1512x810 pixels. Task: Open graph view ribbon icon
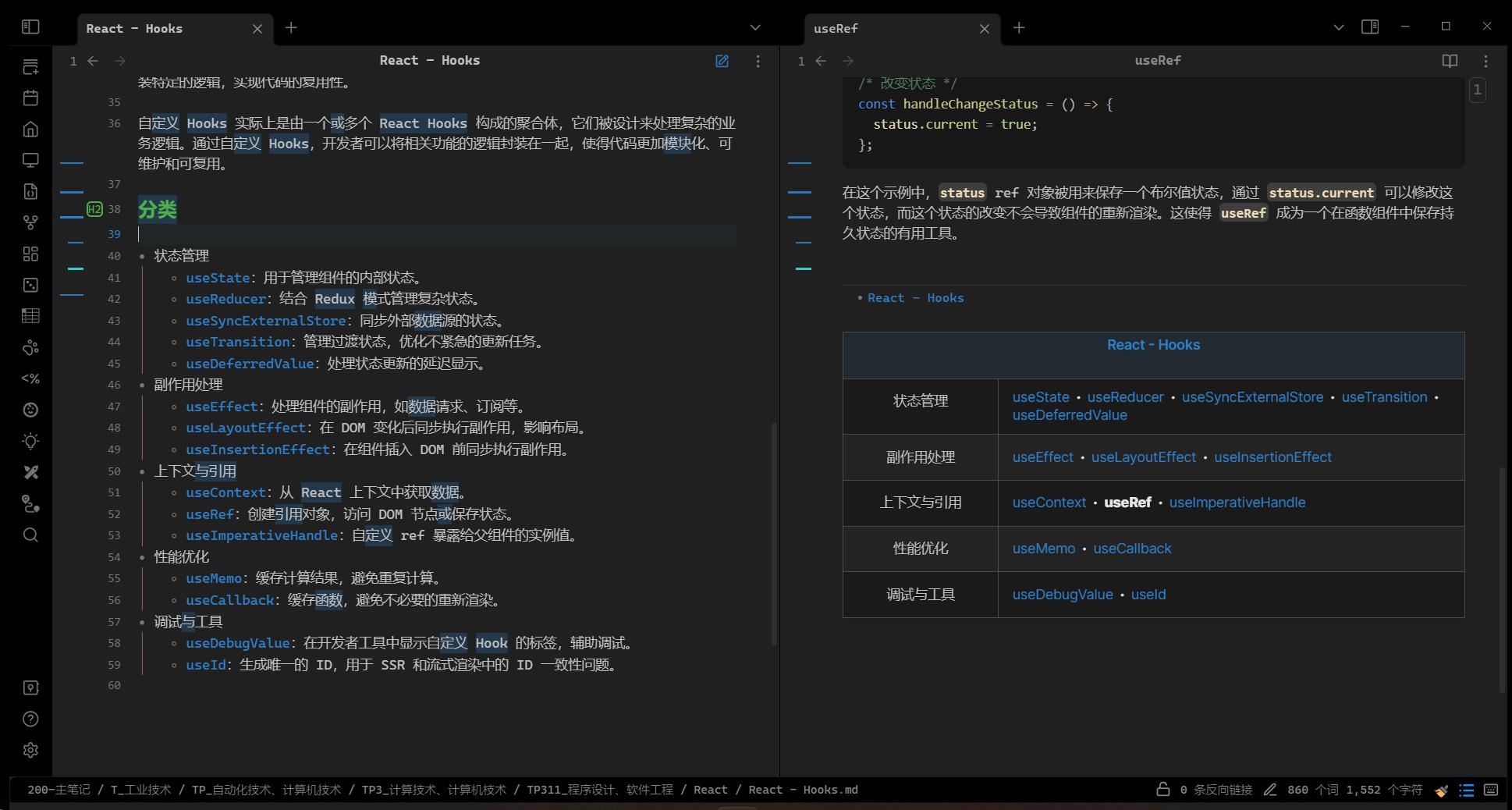[x=30, y=223]
